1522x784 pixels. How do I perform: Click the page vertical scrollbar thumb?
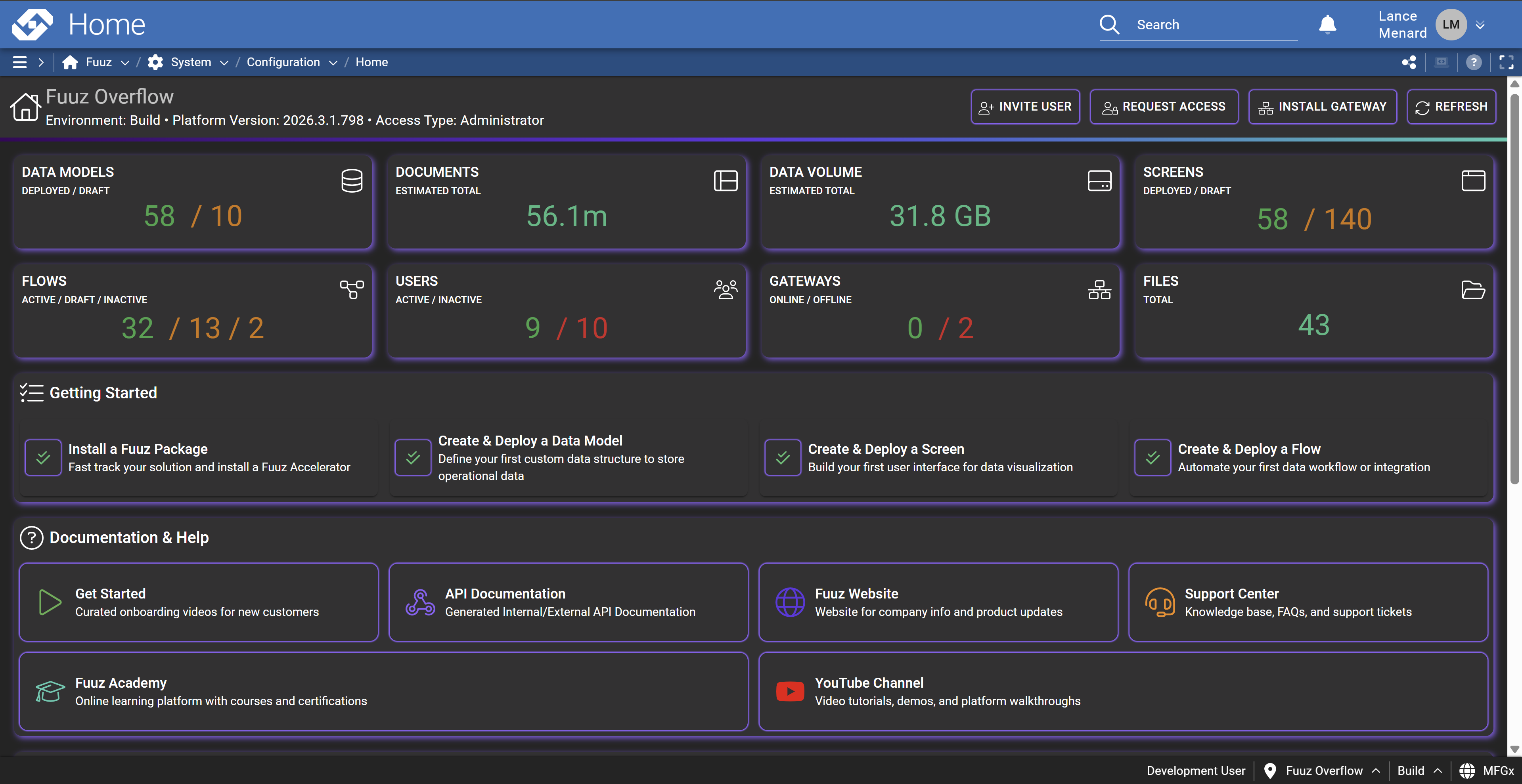click(x=1514, y=289)
